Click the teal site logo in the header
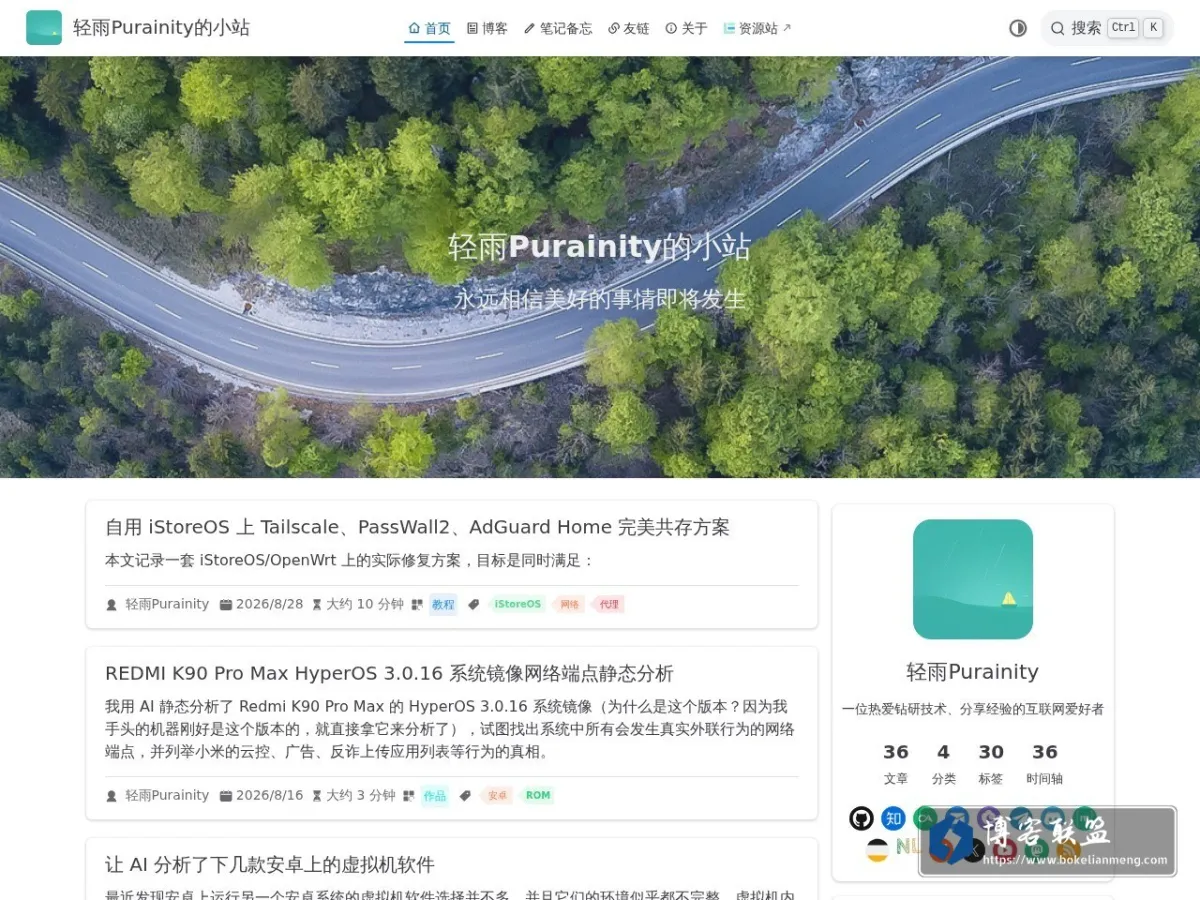 tap(44, 28)
